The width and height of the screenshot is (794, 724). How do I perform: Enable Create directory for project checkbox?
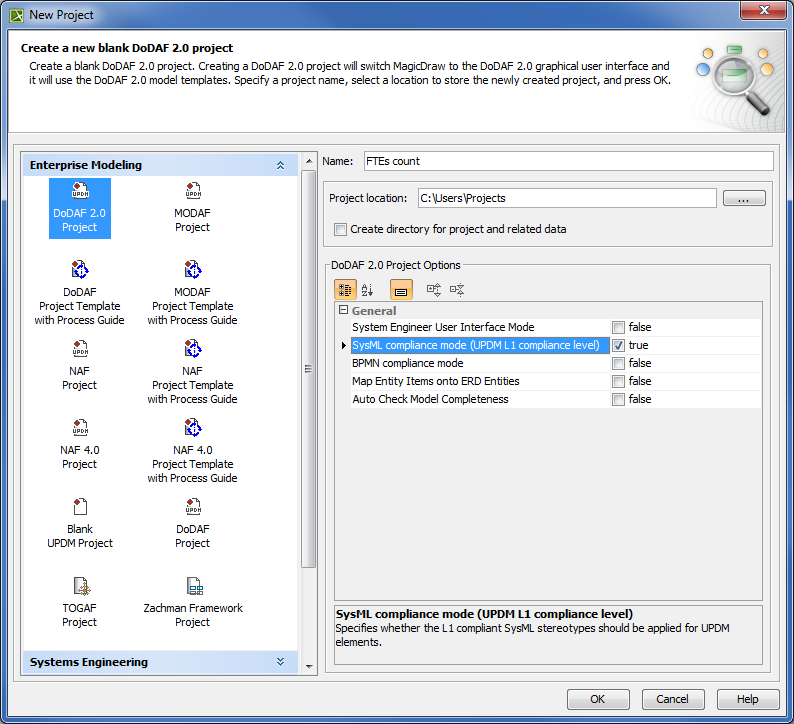point(340,229)
